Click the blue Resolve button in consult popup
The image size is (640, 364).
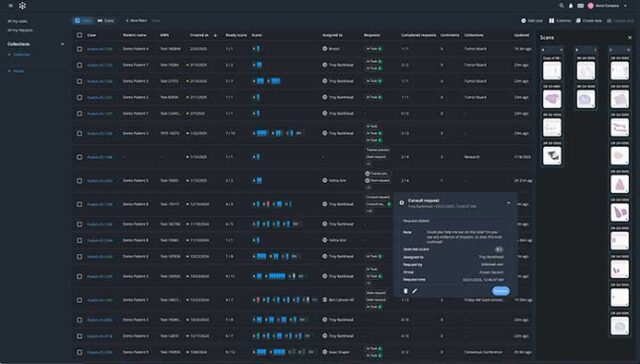(500, 291)
